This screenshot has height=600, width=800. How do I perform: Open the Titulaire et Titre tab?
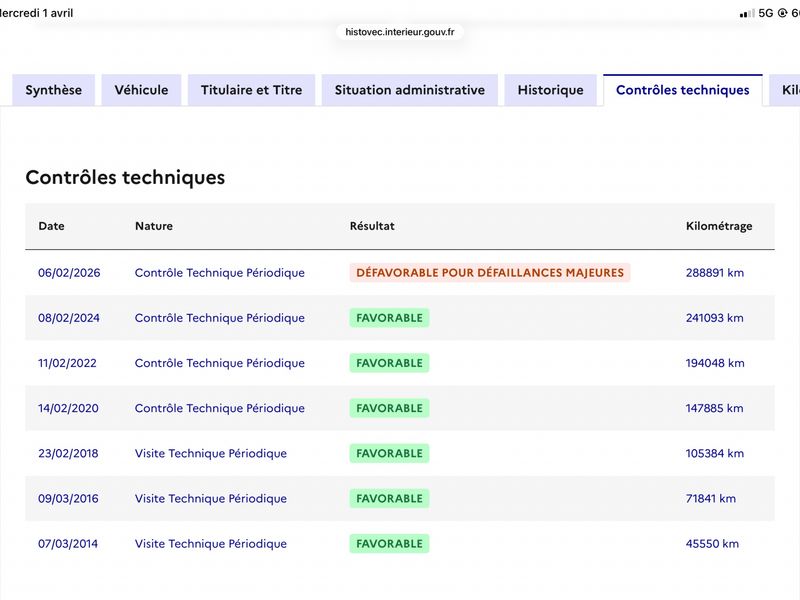[x=252, y=90]
